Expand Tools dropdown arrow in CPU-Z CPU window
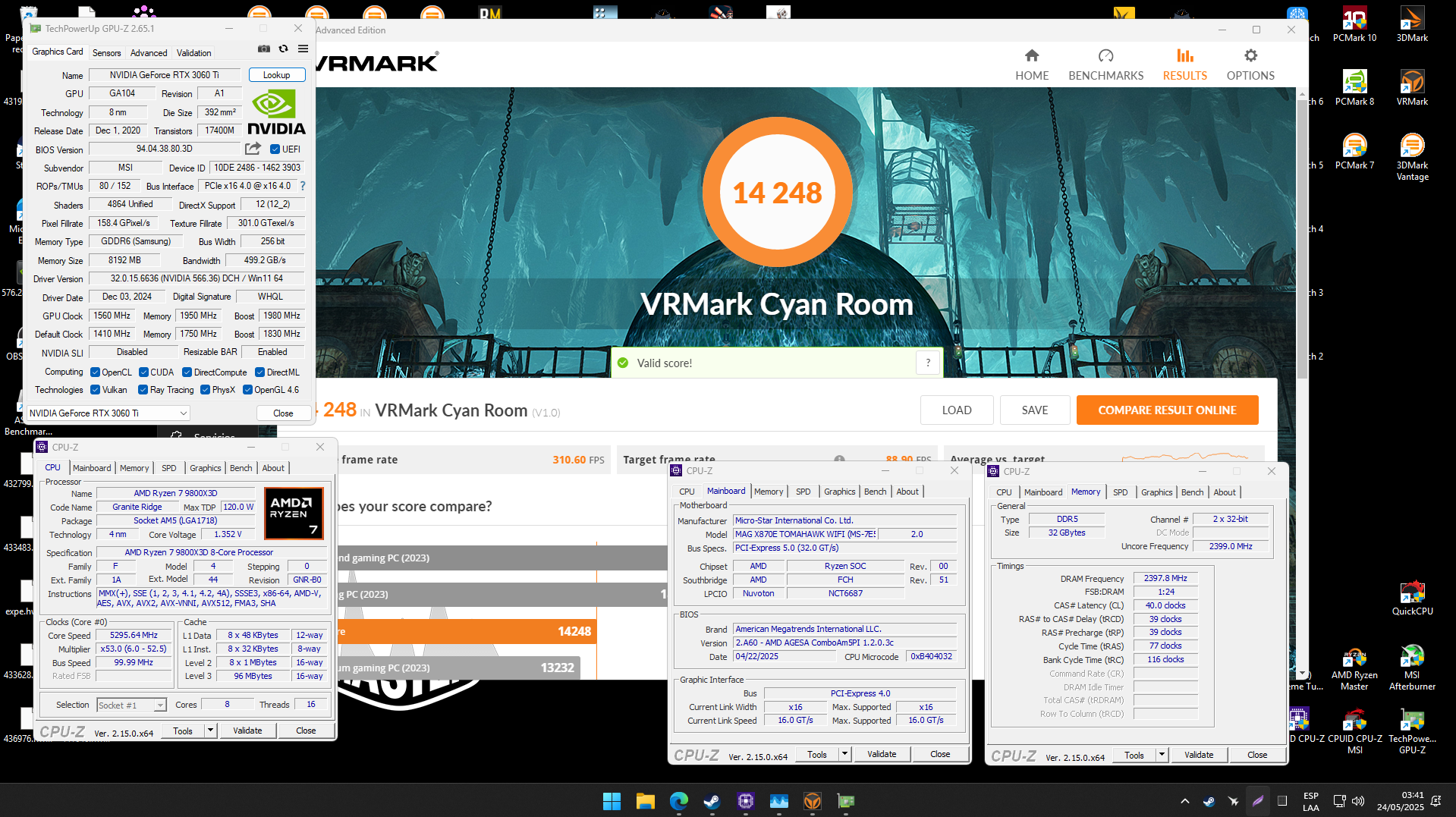Screen dimensions: 1456x817 coord(210,731)
